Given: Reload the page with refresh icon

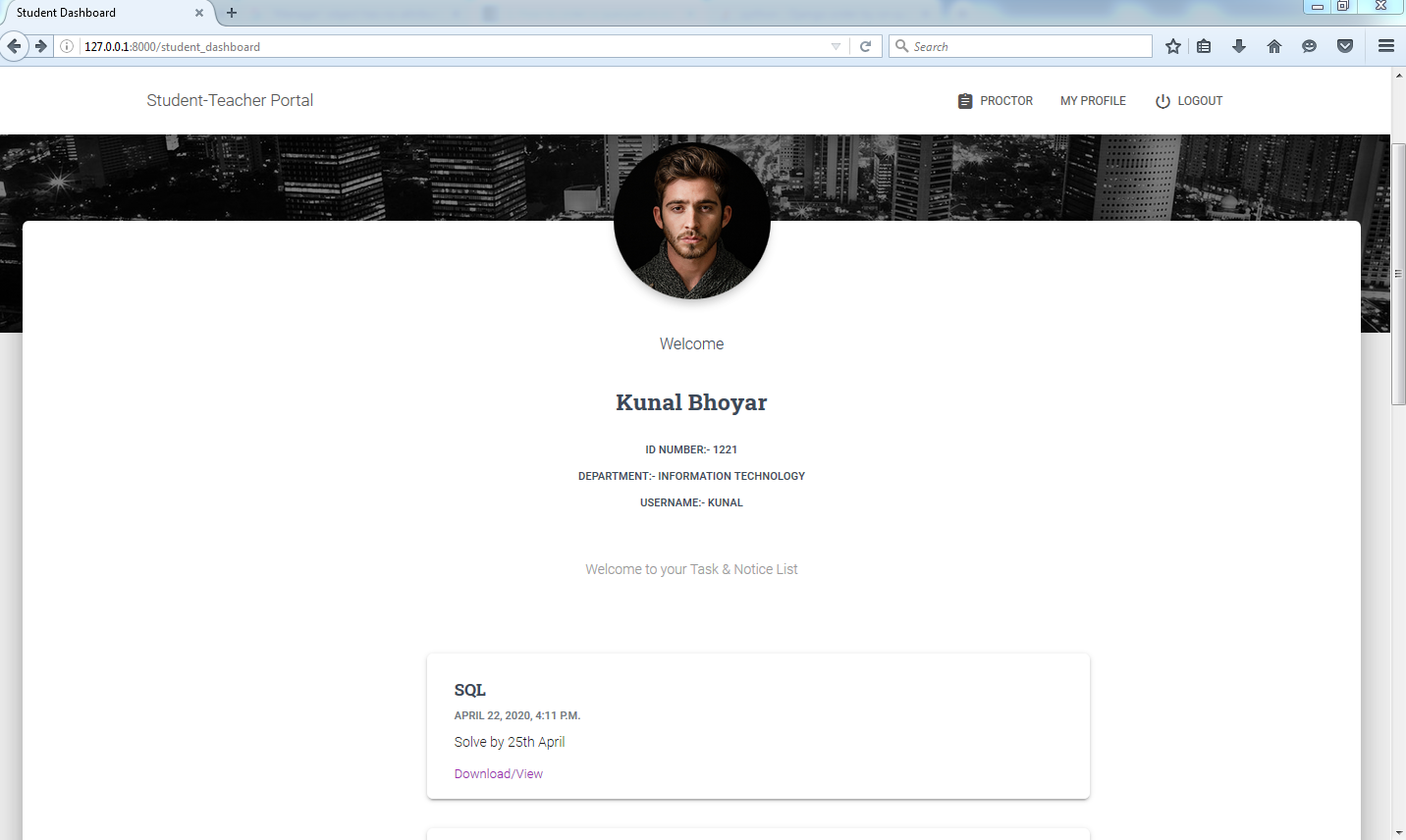Looking at the screenshot, I should (x=865, y=46).
